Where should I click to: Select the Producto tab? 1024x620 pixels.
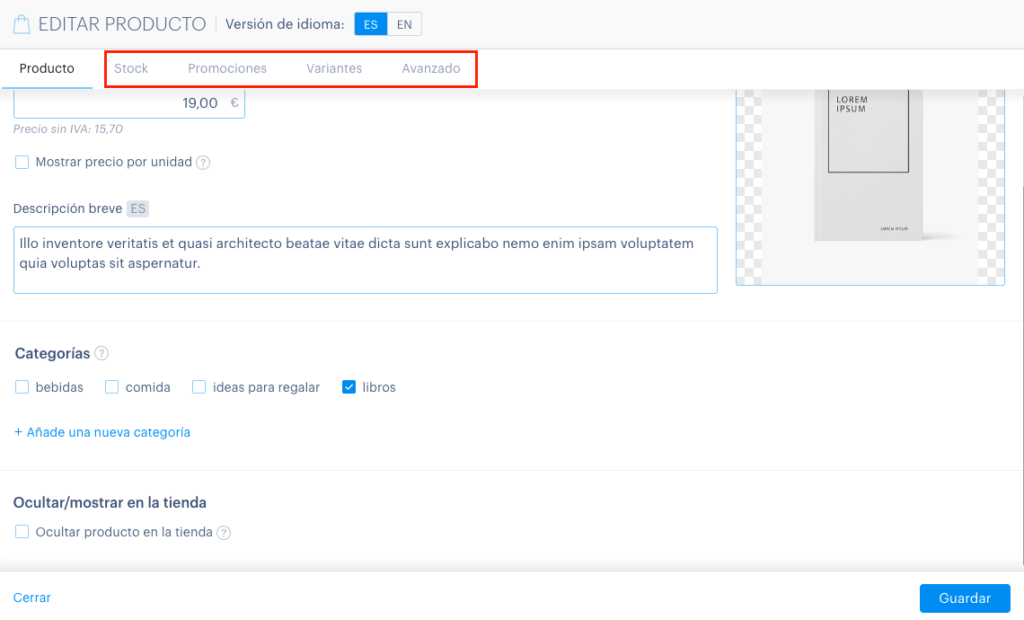point(47,69)
